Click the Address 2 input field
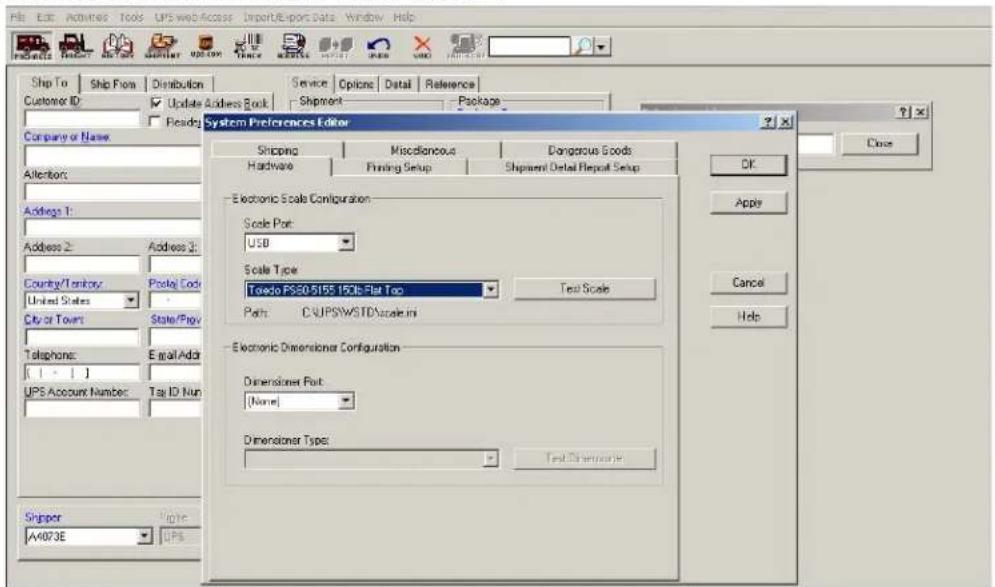995x587 pixels. 82,263
